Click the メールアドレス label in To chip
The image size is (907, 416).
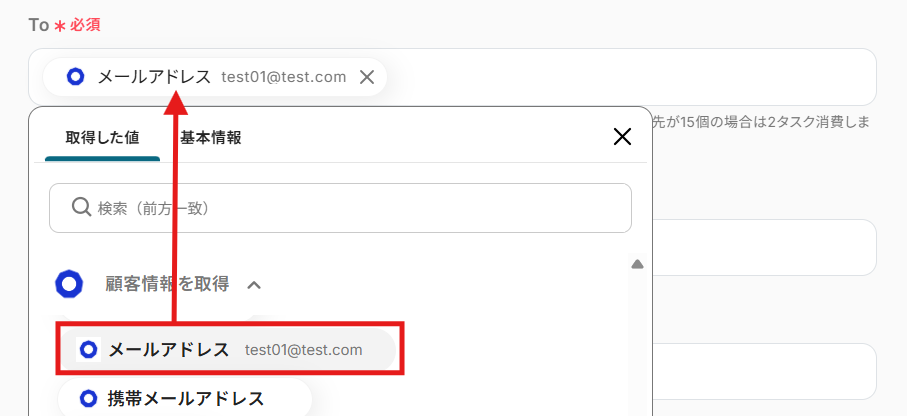click(154, 77)
